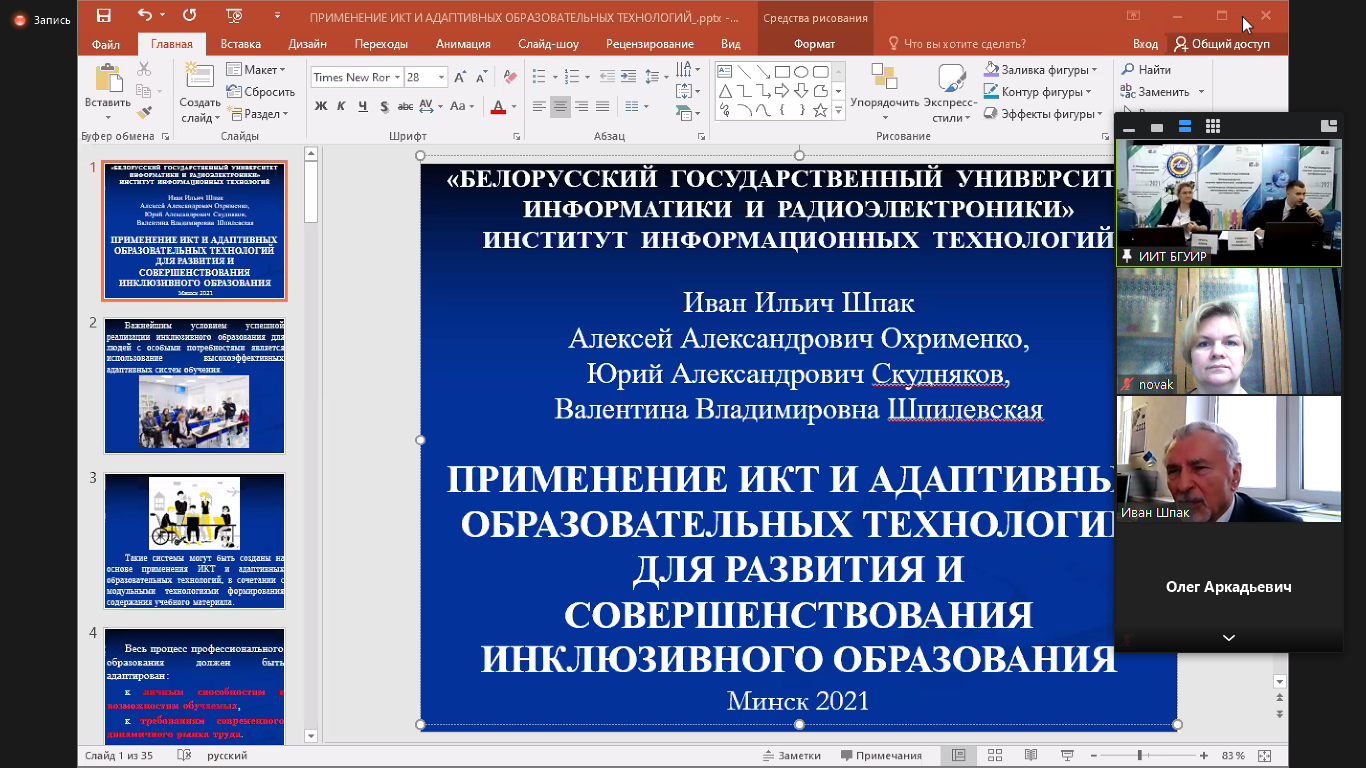Viewport: 1366px width, 768px height.
Task: Toggle text shadow S
Action: point(383,106)
